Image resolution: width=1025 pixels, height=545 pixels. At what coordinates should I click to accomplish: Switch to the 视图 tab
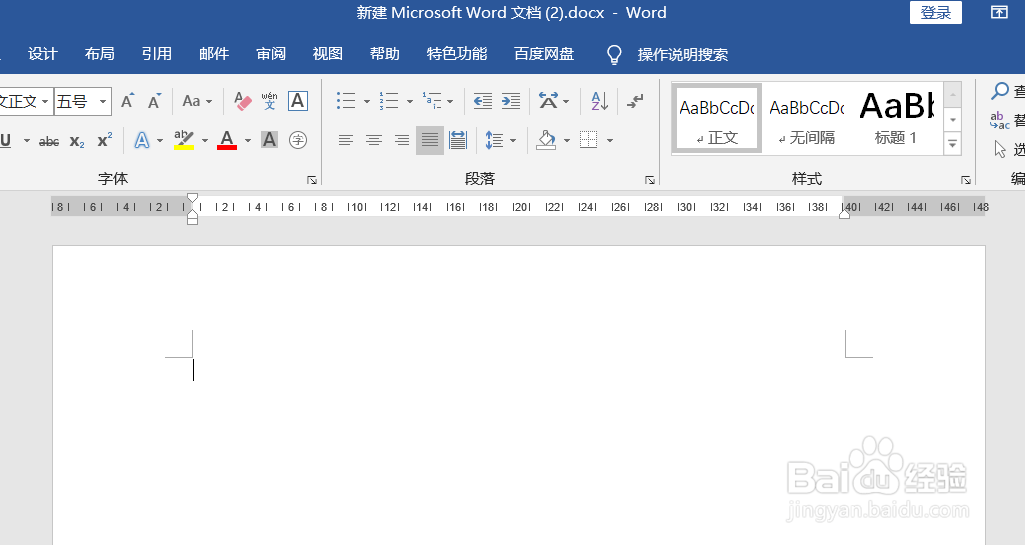[x=328, y=54]
